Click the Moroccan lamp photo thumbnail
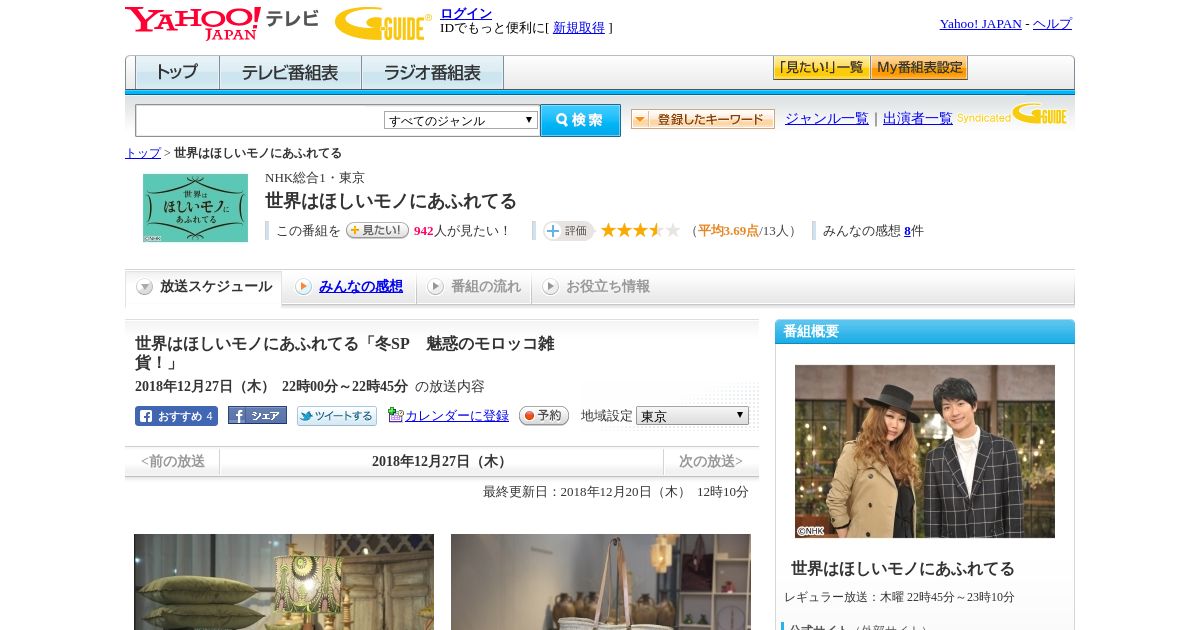Image resolution: width=1200 pixels, height=630 pixels. click(284, 582)
